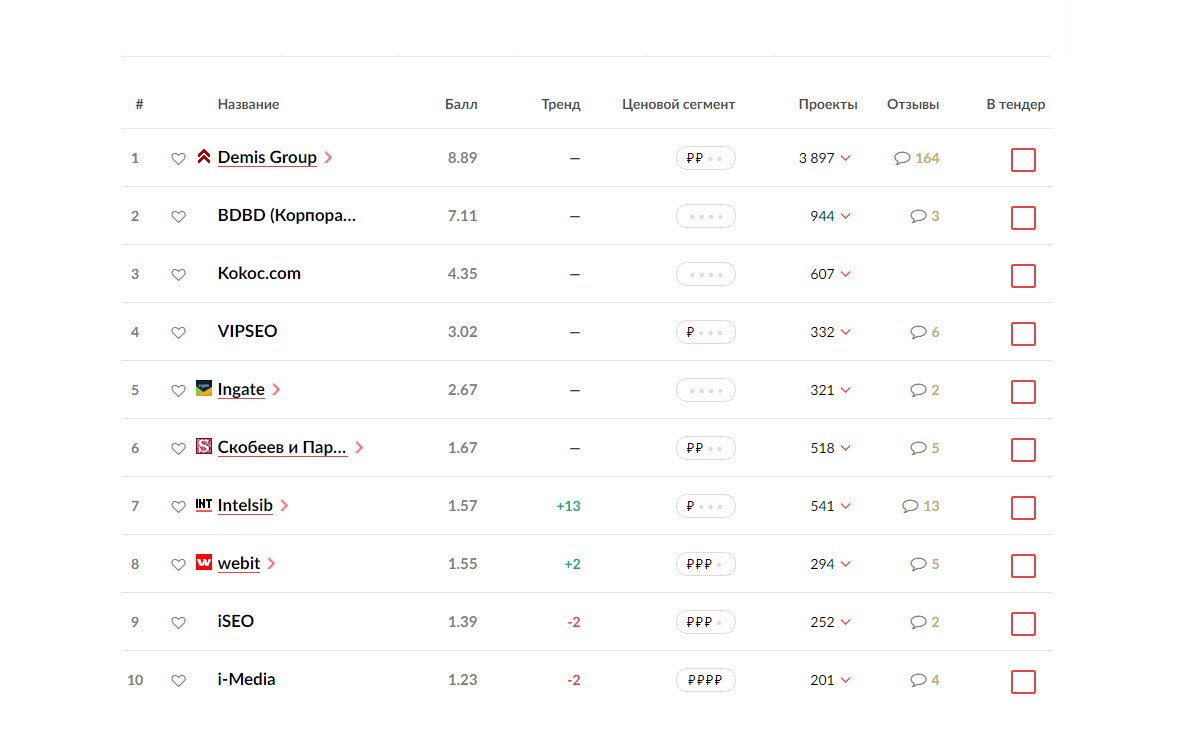
Task: Click the webit red logo icon
Action: click(x=204, y=562)
